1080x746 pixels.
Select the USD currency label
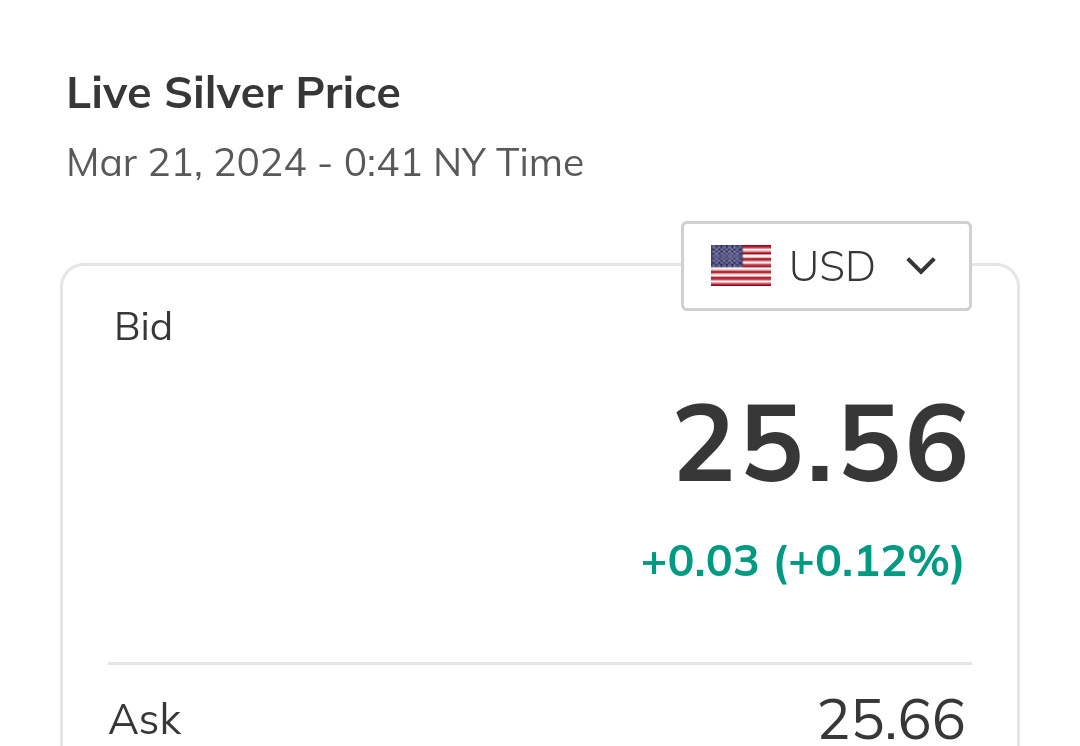tap(832, 267)
